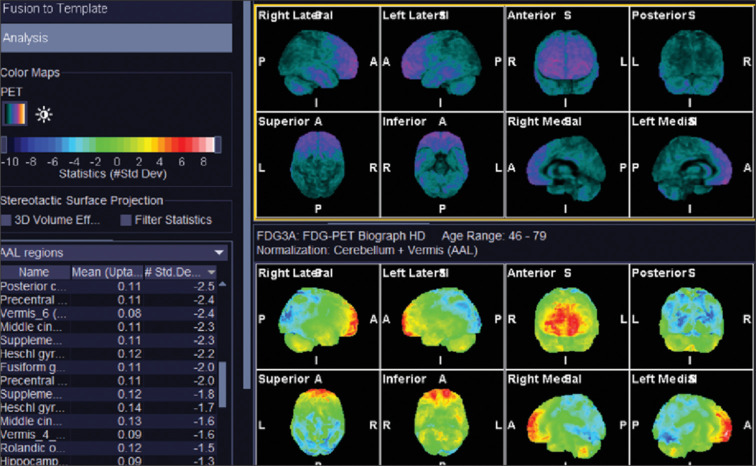This screenshot has height=466, width=756.
Task: Switch to the Analysis tab
Action: [x=116, y=38]
